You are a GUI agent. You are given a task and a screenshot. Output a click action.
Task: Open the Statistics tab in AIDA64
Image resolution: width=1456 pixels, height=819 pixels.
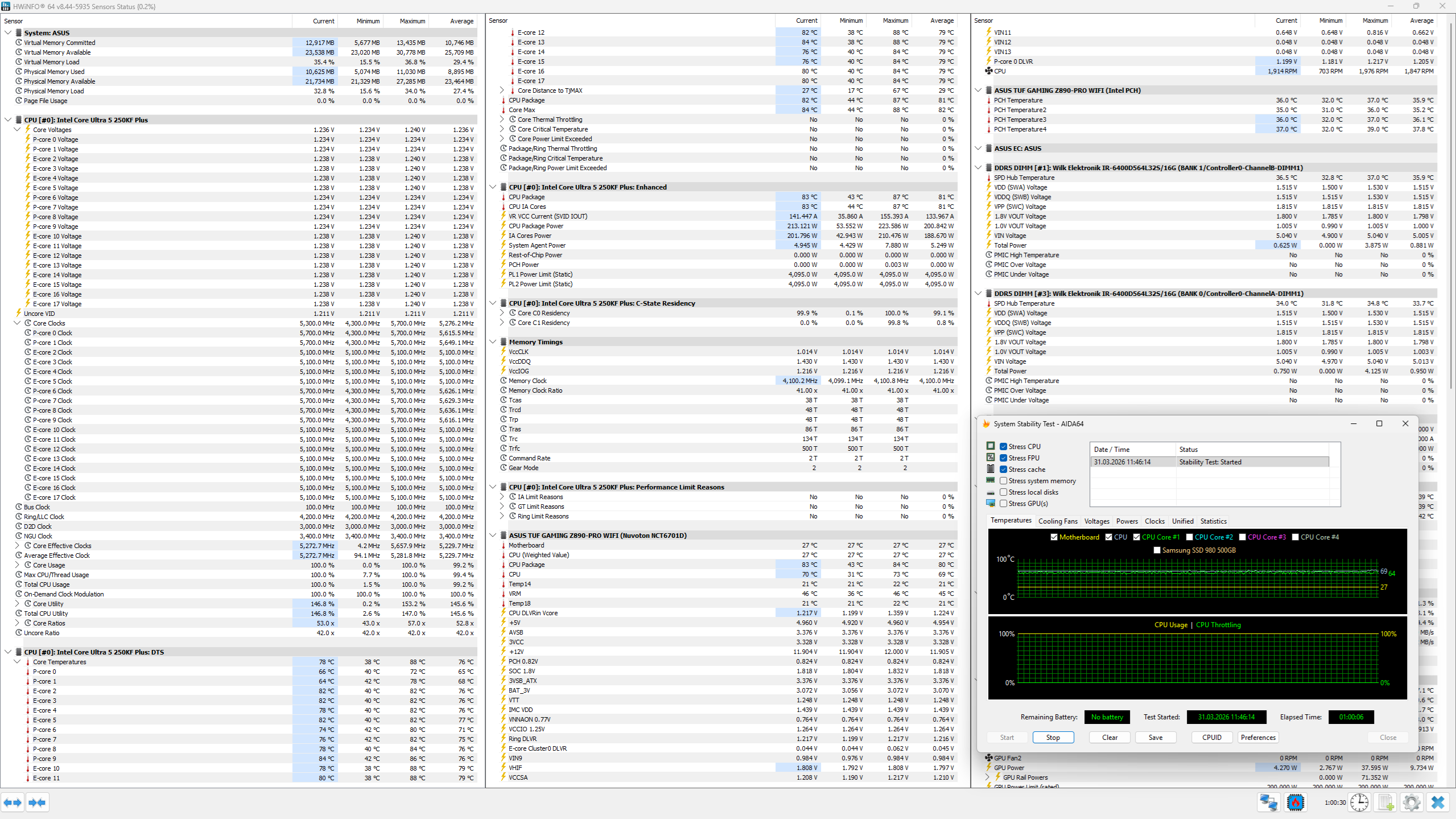point(1213,521)
